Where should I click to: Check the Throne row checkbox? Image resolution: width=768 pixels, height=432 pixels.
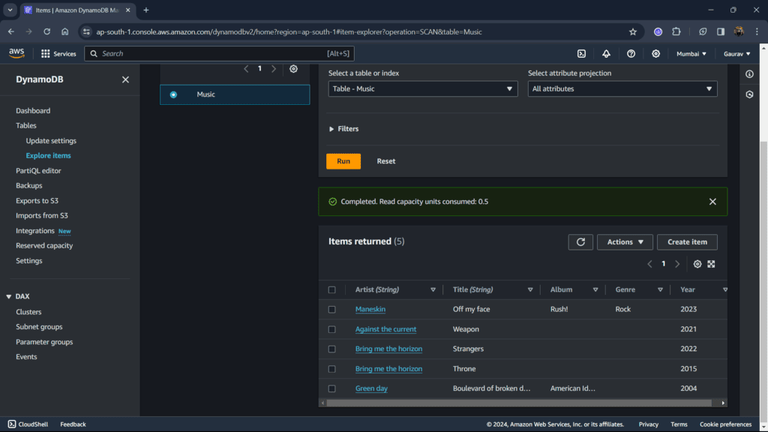(x=332, y=369)
